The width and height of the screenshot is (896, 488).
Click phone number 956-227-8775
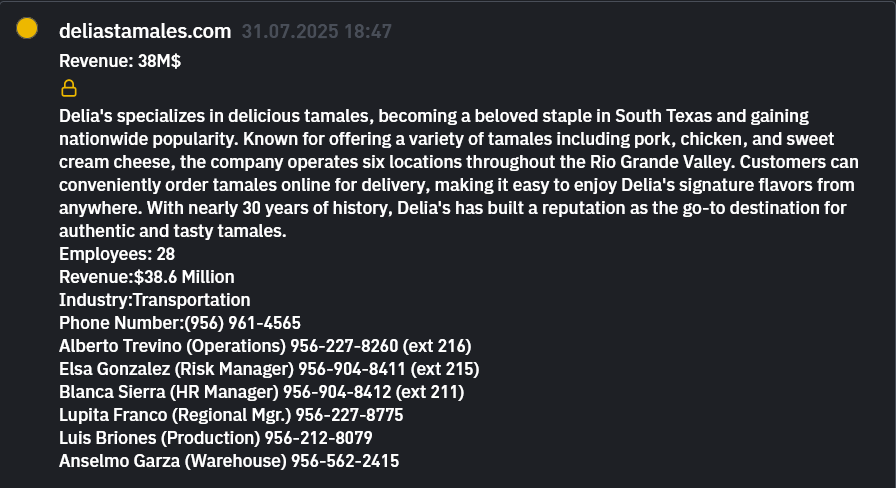pyautogui.click(x=349, y=415)
